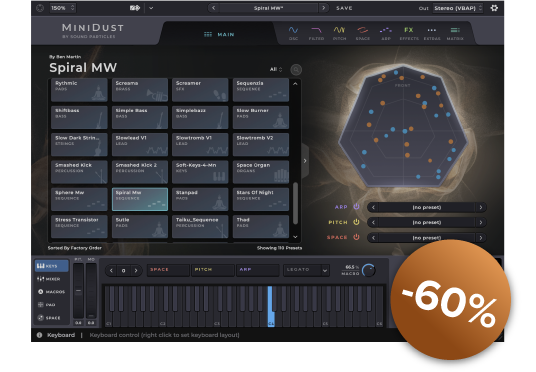Screen dimensions: 536x372
Task: Click the MIDI plug icon in top bar
Action: [x=135, y=8]
